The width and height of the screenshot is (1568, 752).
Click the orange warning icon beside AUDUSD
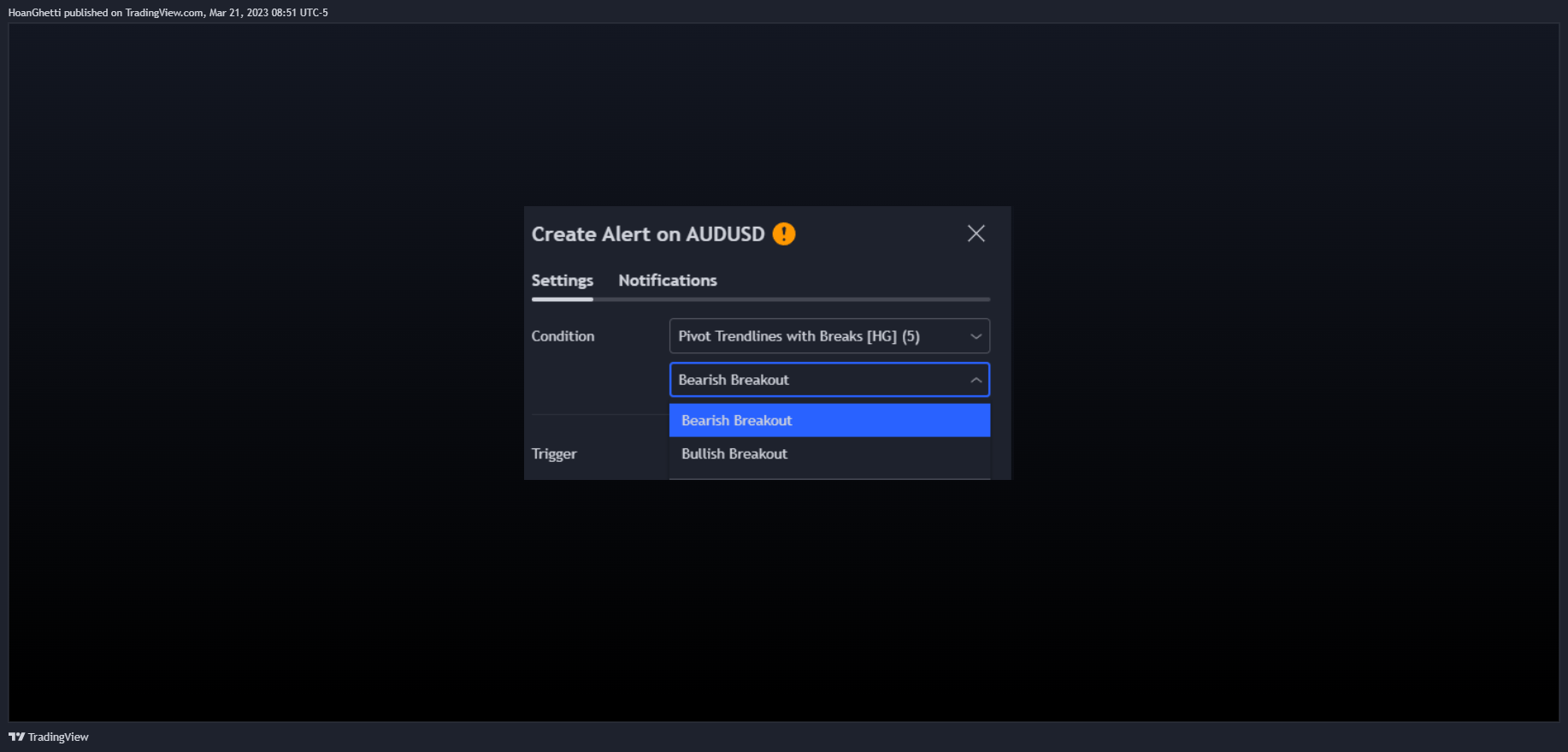784,234
